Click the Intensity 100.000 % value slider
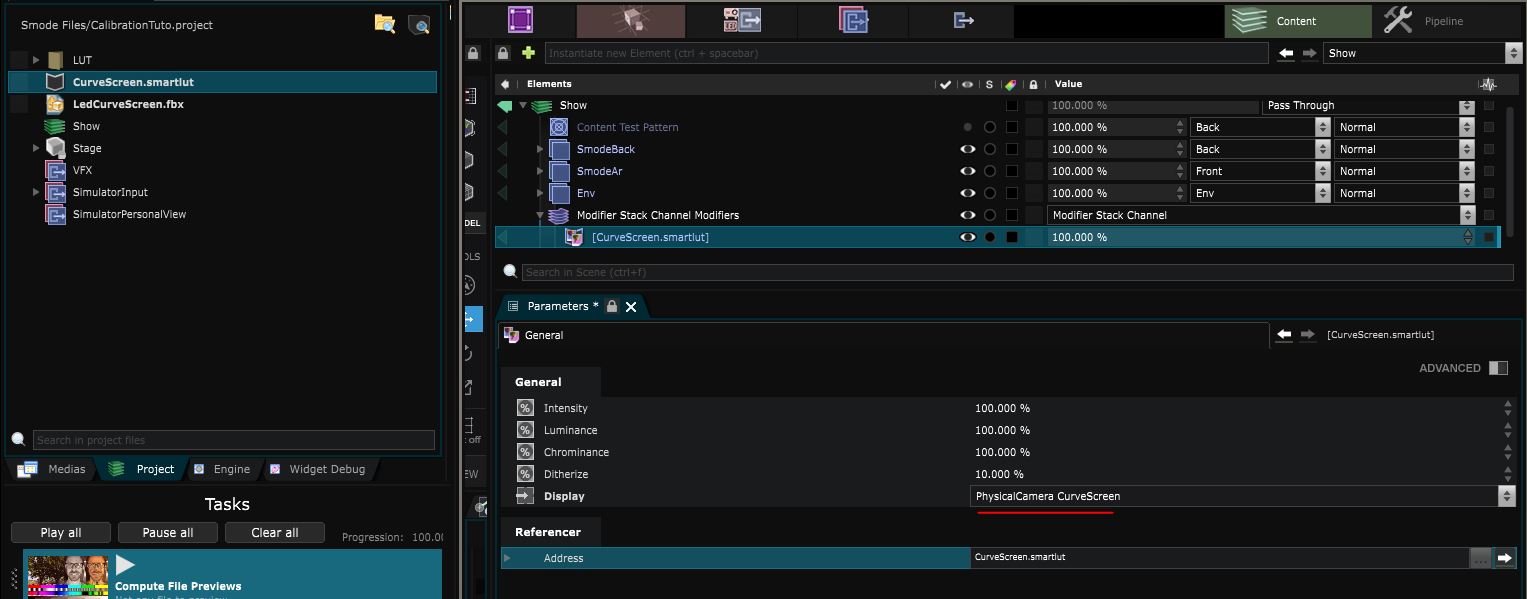The height and width of the screenshot is (599, 1527). (x=1235, y=408)
